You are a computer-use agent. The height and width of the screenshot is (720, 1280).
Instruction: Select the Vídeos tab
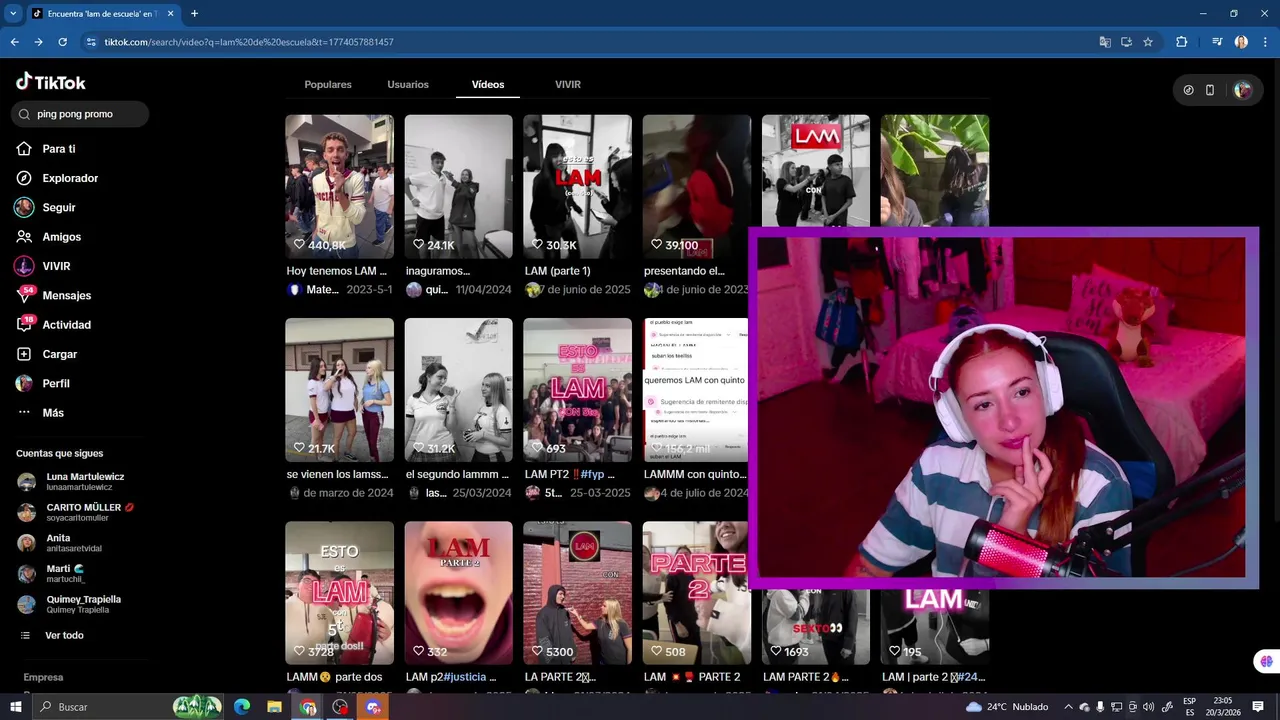tap(488, 85)
